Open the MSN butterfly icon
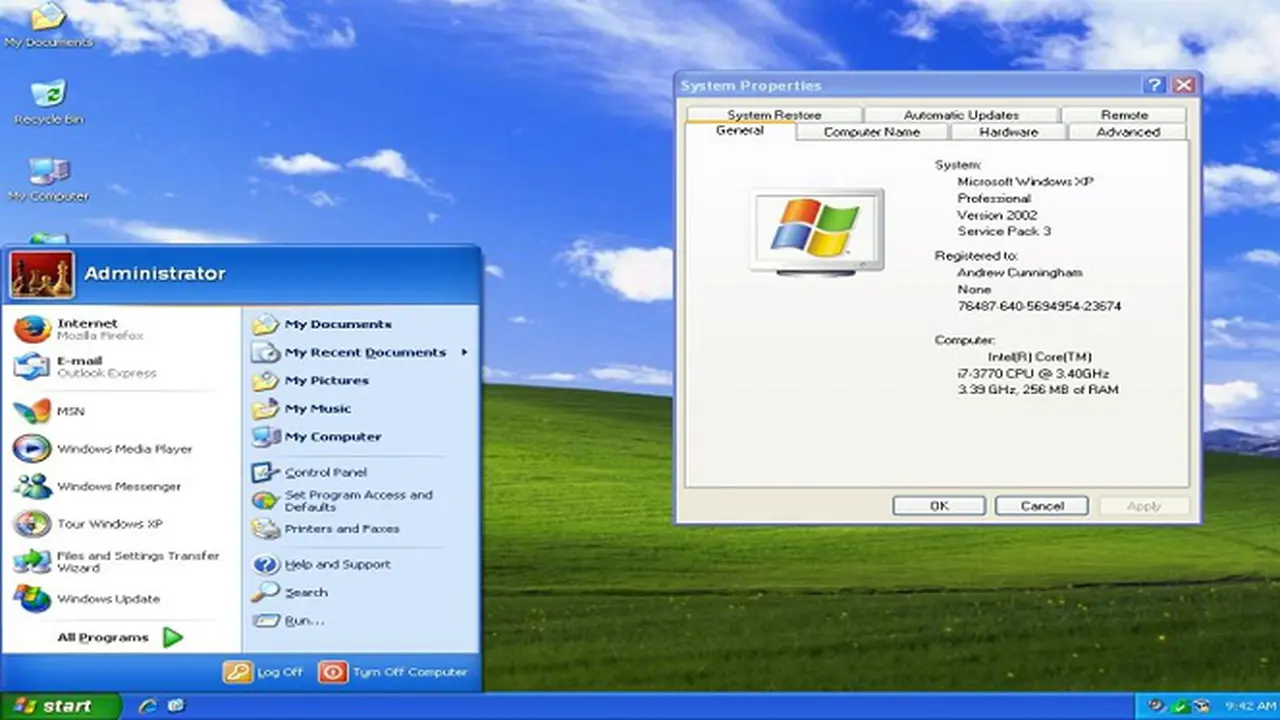This screenshot has width=1280, height=720. pos(32,411)
